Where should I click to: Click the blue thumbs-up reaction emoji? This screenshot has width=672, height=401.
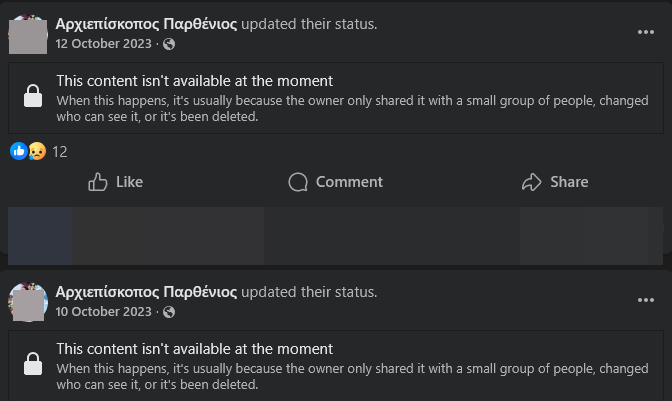pos(18,151)
